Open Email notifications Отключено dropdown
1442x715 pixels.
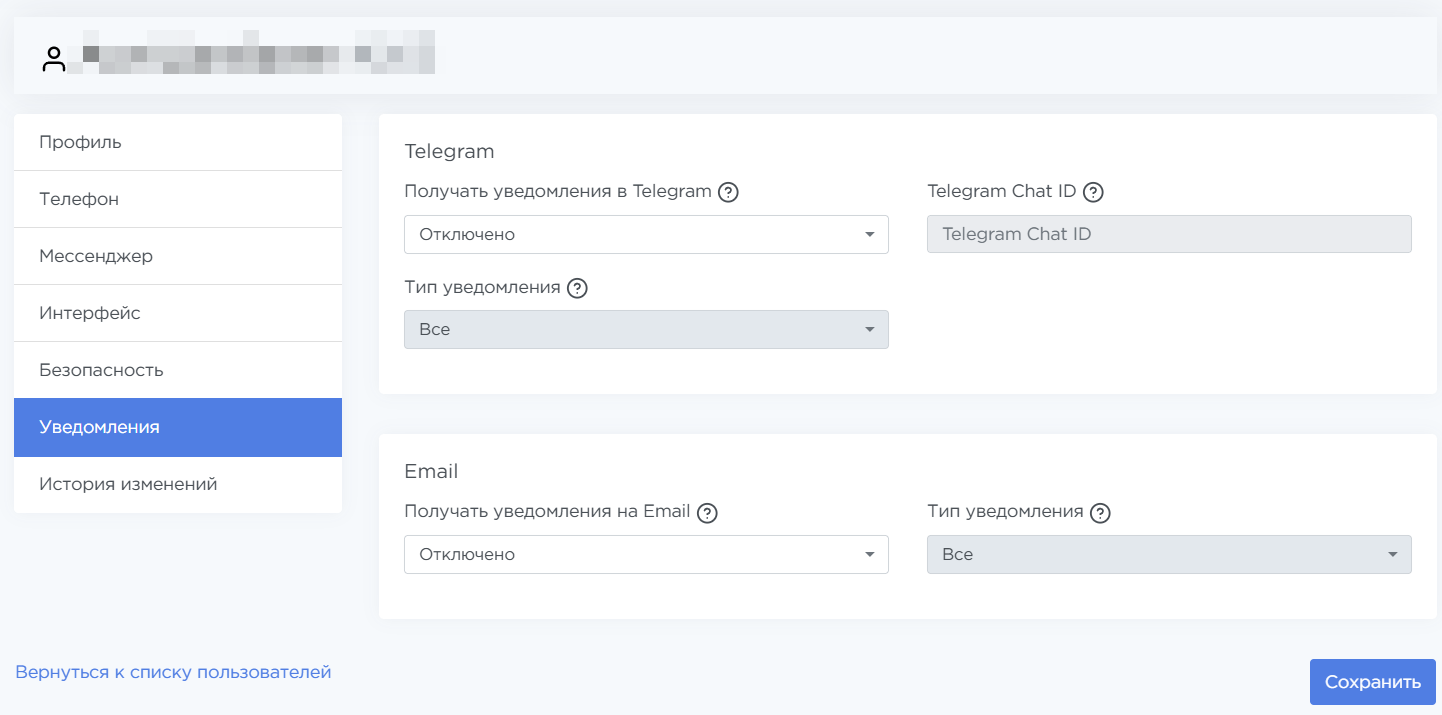pos(646,555)
